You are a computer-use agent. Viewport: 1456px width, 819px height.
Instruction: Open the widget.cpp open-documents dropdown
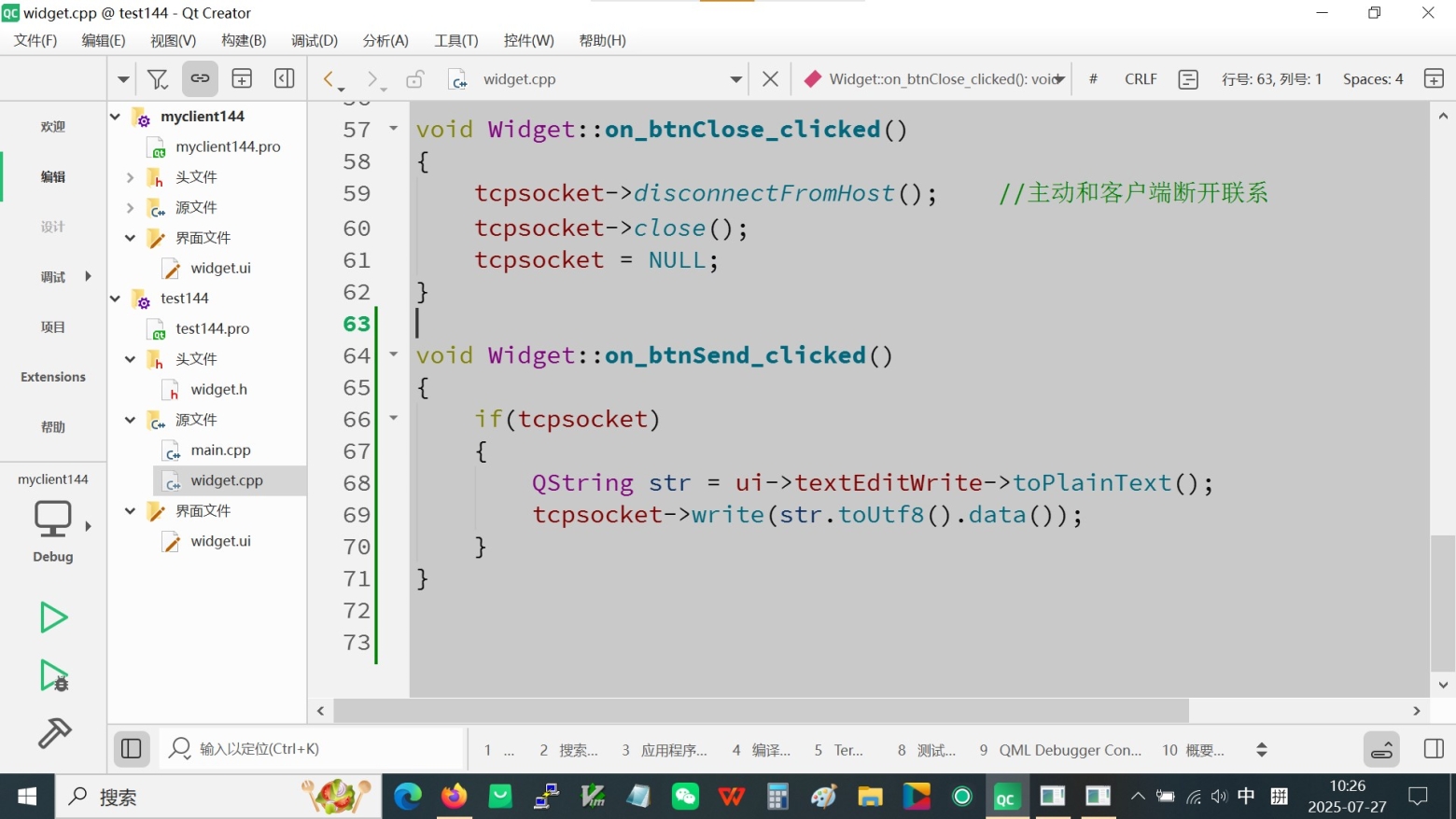pos(735,79)
